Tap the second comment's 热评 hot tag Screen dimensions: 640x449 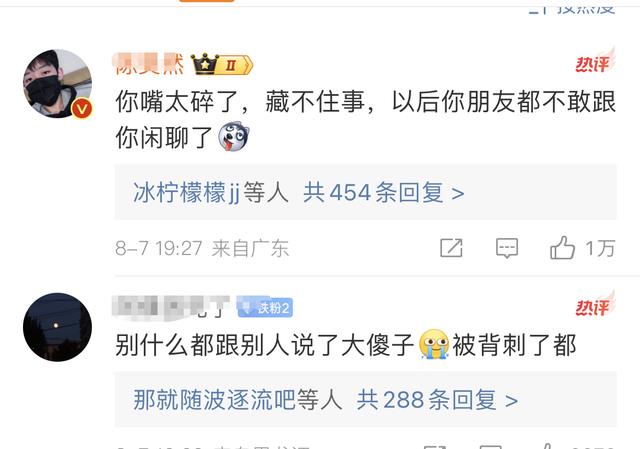tap(595, 305)
